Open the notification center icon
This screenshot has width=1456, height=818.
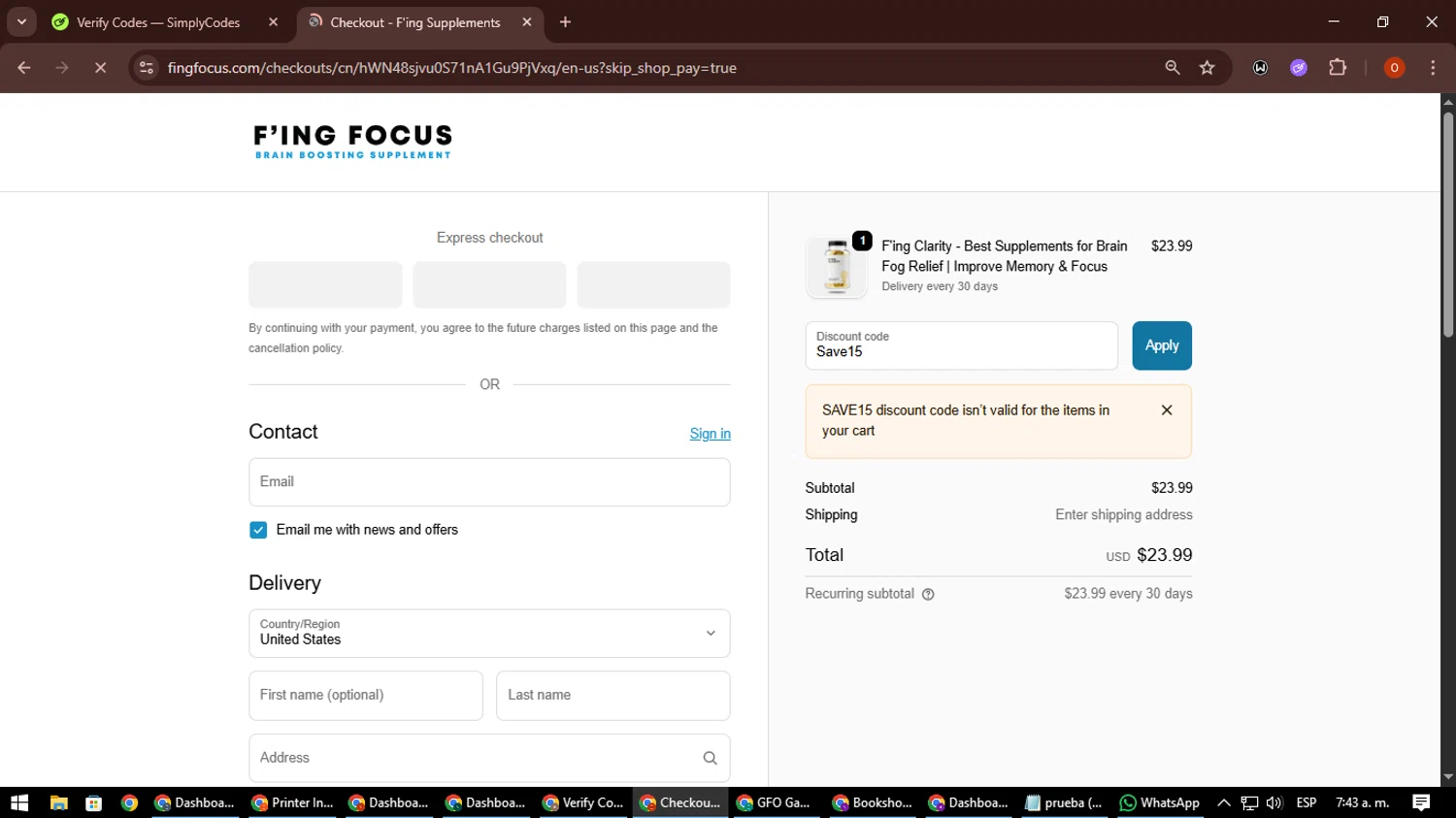click(x=1421, y=802)
